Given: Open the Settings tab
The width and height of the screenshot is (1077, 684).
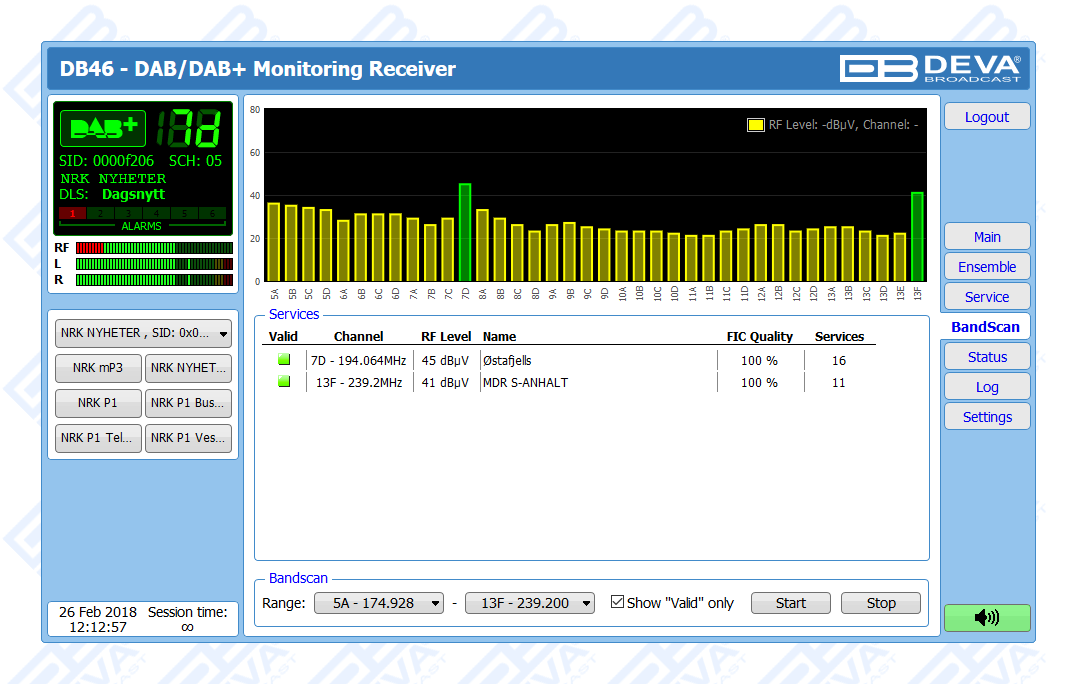Looking at the screenshot, I should [986, 417].
